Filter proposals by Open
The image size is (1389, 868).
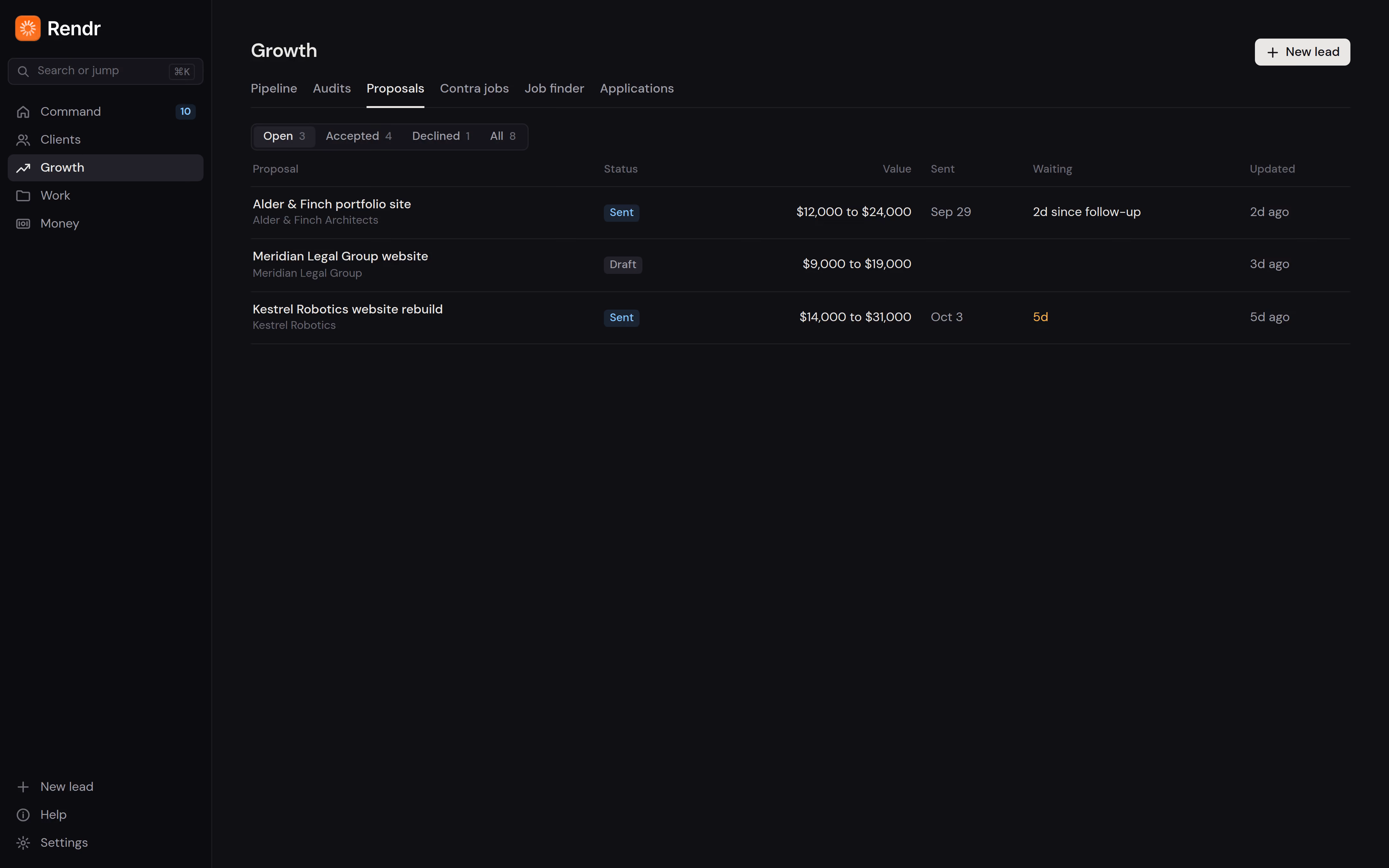coord(284,137)
